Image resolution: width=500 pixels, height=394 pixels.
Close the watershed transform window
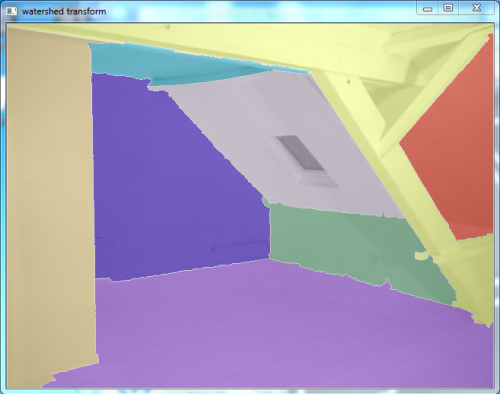[x=477, y=8]
